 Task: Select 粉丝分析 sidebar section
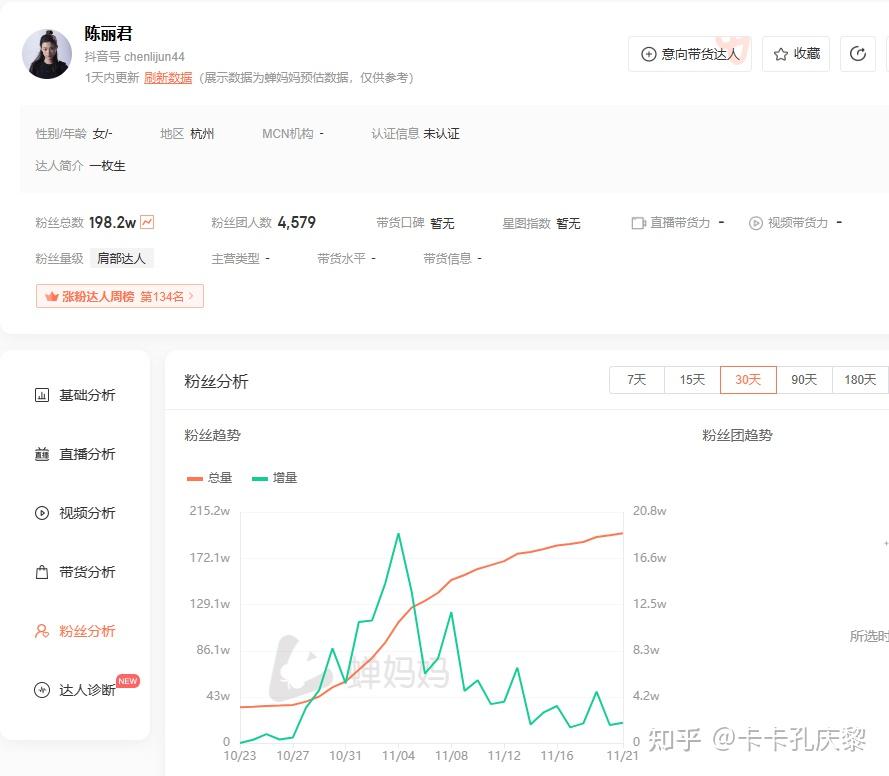click(x=75, y=631)
